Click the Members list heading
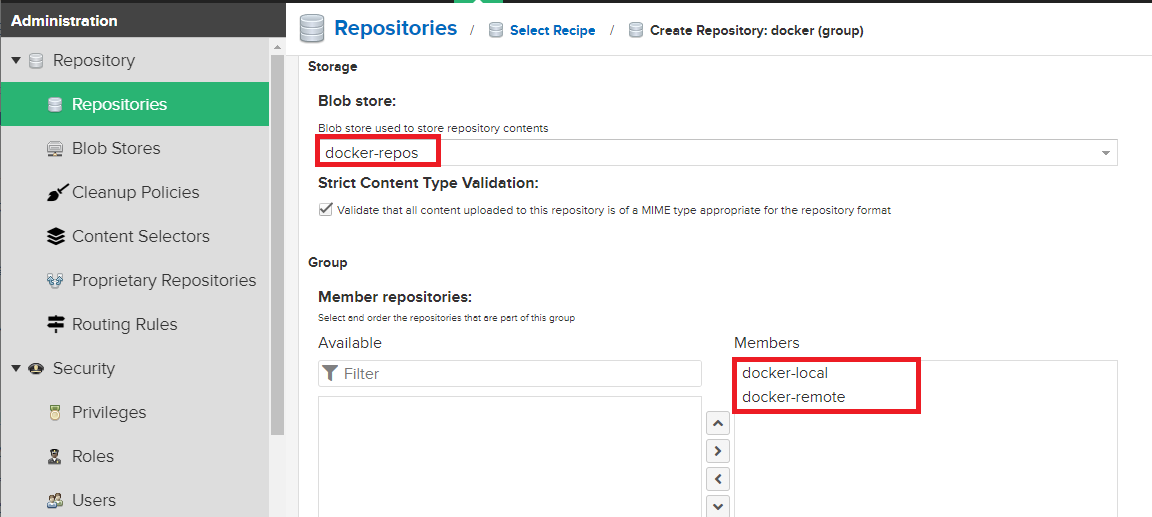Image resolution: width=1152 pixels, height=517 pixels. pos(767,343)
